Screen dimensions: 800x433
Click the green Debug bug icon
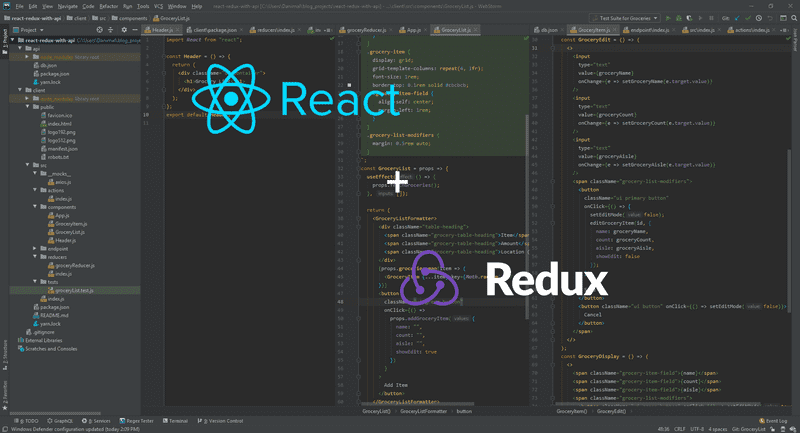[x=679, y=18]
